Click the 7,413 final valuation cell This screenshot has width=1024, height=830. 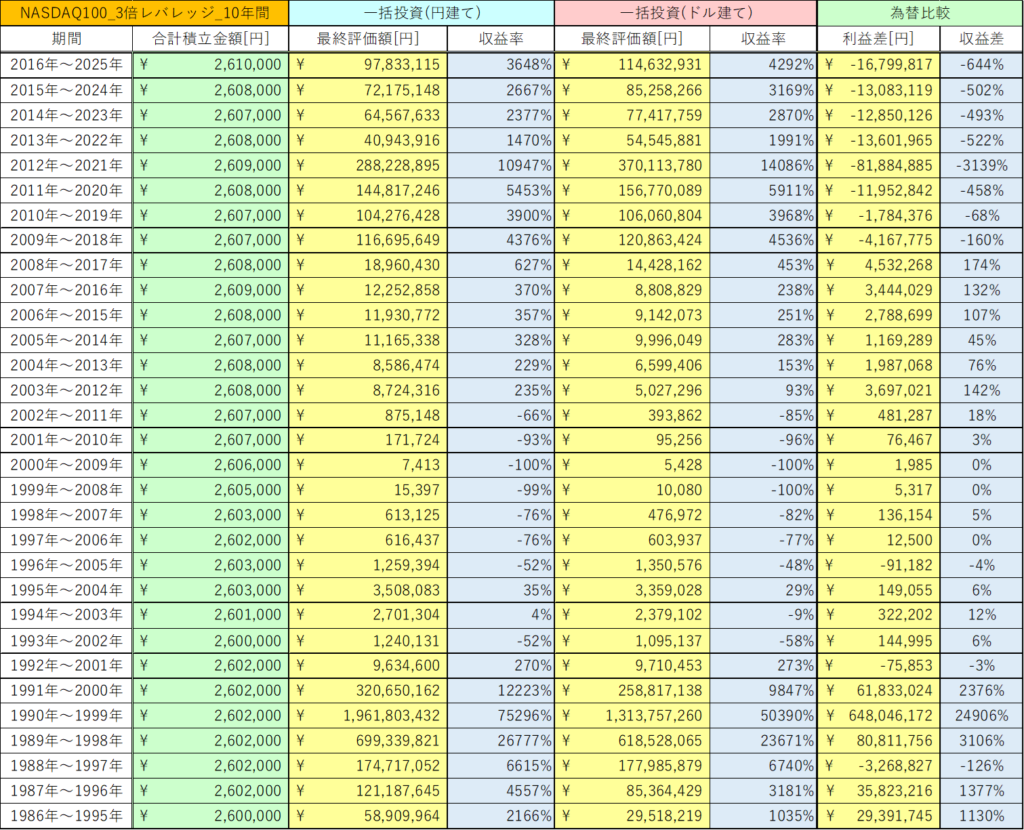[368, 465]
